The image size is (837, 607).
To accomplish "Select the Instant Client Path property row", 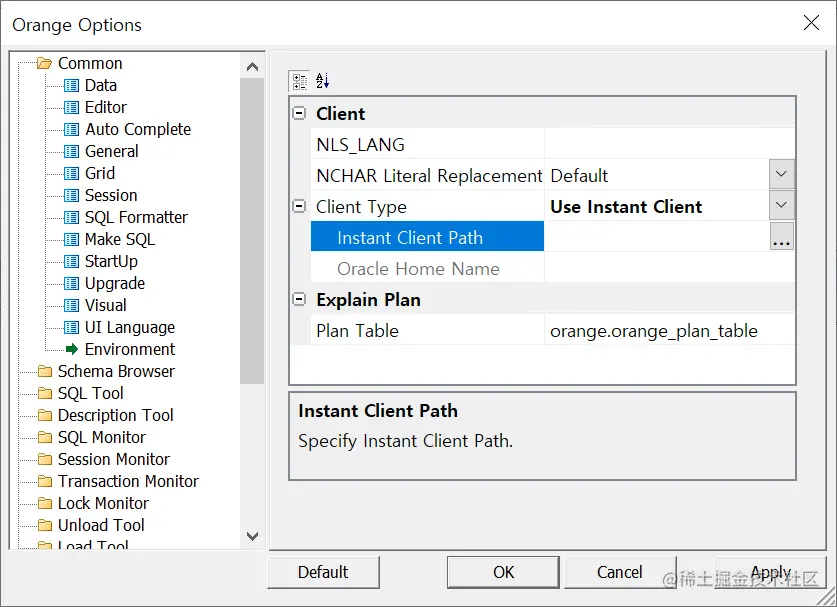I will tap(428, 237).
